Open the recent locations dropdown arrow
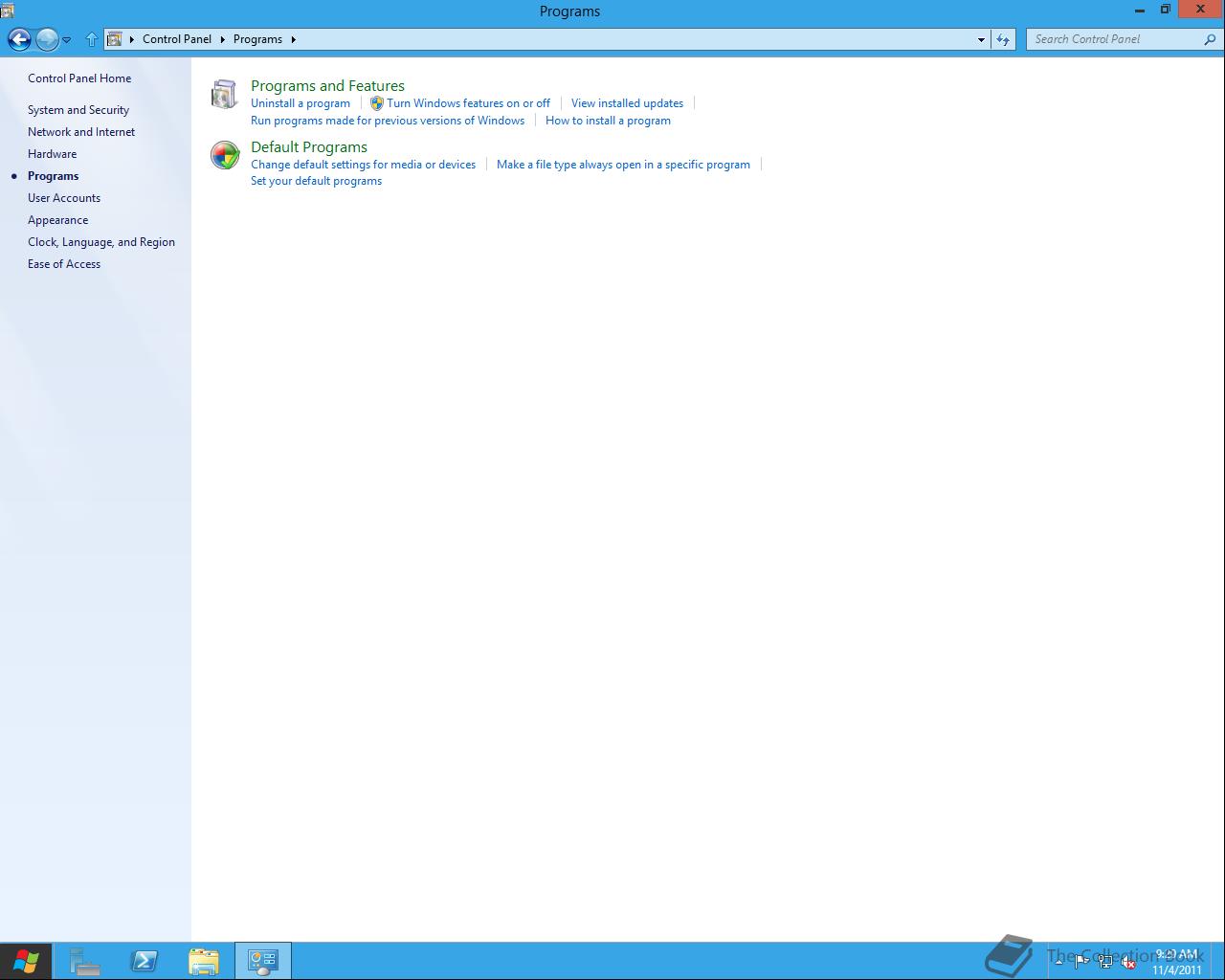This screenshot has height=980, width=1225. click(x=67, y=40)
